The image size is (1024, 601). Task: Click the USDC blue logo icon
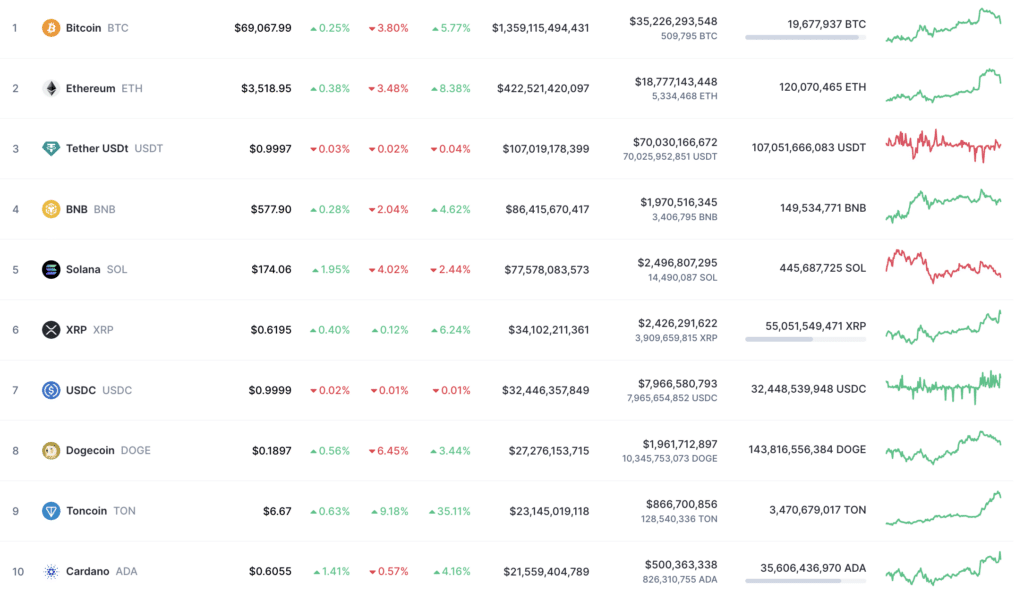51,390
